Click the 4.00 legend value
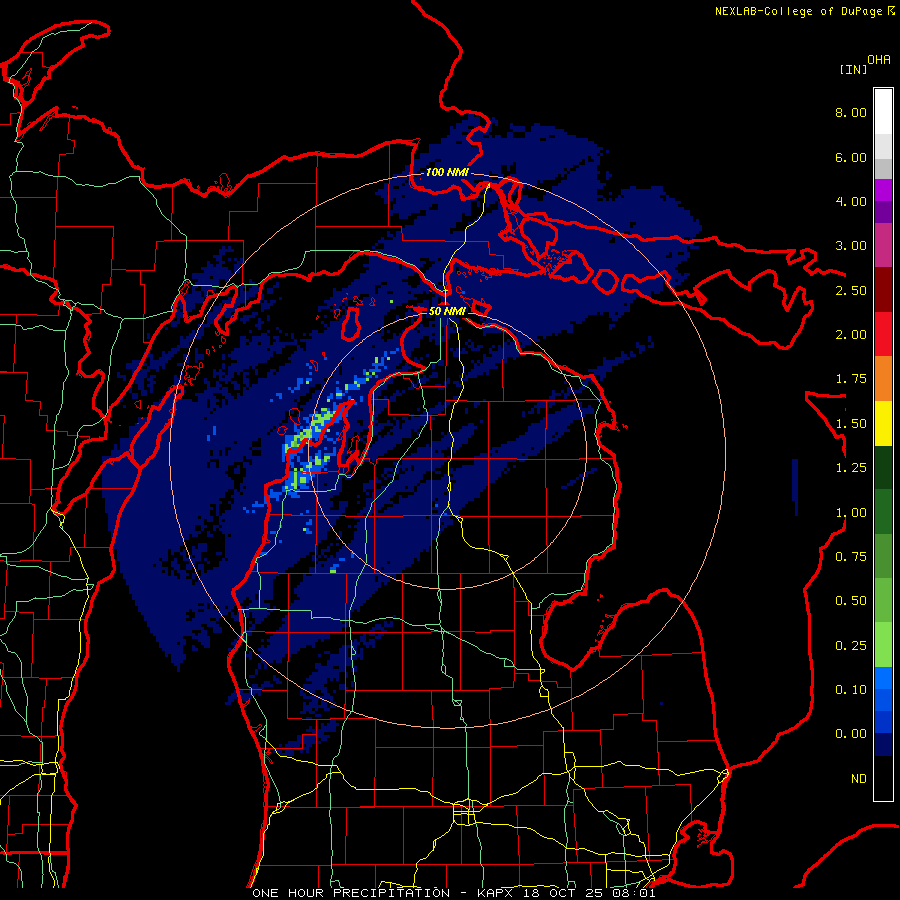Viewport: 900px width, 900px height. point(851,201)
